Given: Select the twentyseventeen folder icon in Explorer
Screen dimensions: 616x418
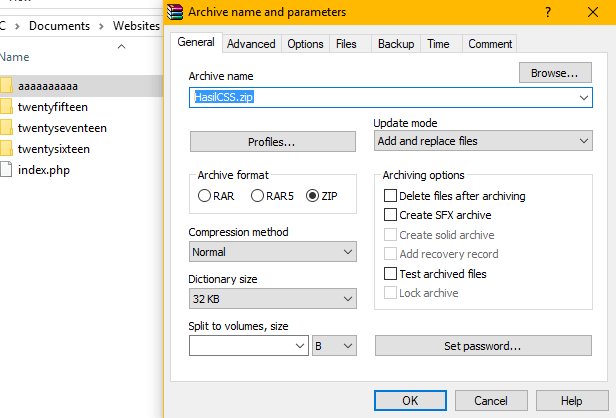Looking at the screenshot, I should coord(6,127).
